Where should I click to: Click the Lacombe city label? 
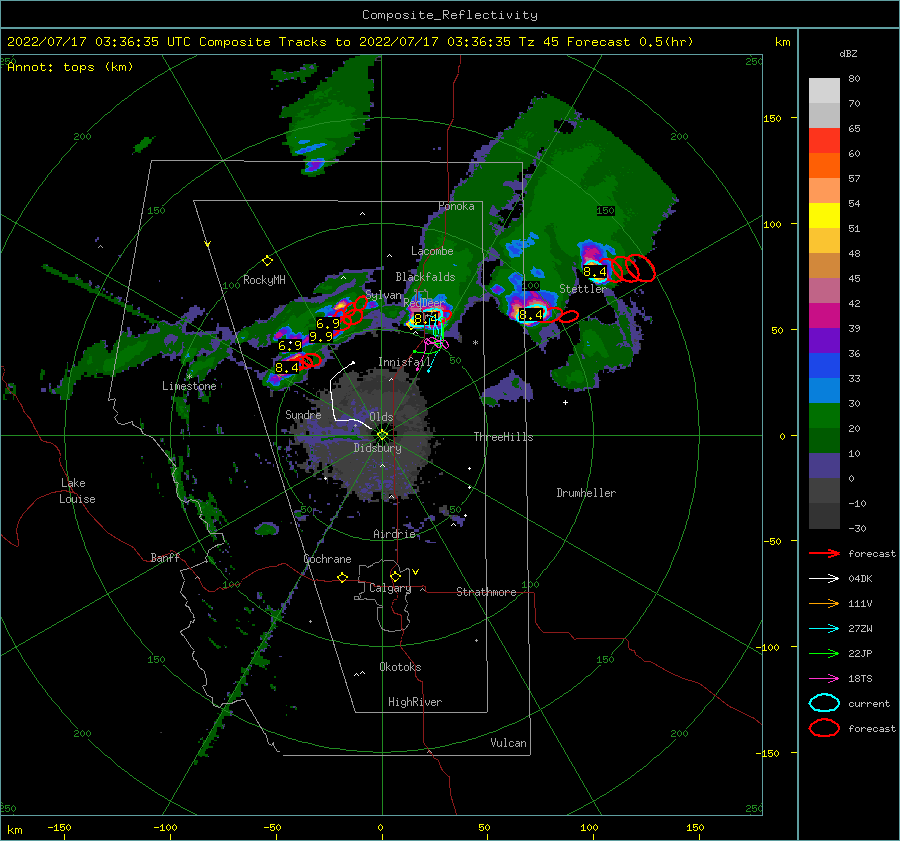coord(432,251)
